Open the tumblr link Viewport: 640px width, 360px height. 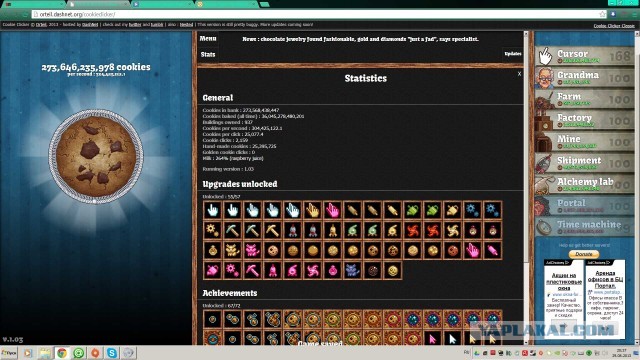coord(157,25)
